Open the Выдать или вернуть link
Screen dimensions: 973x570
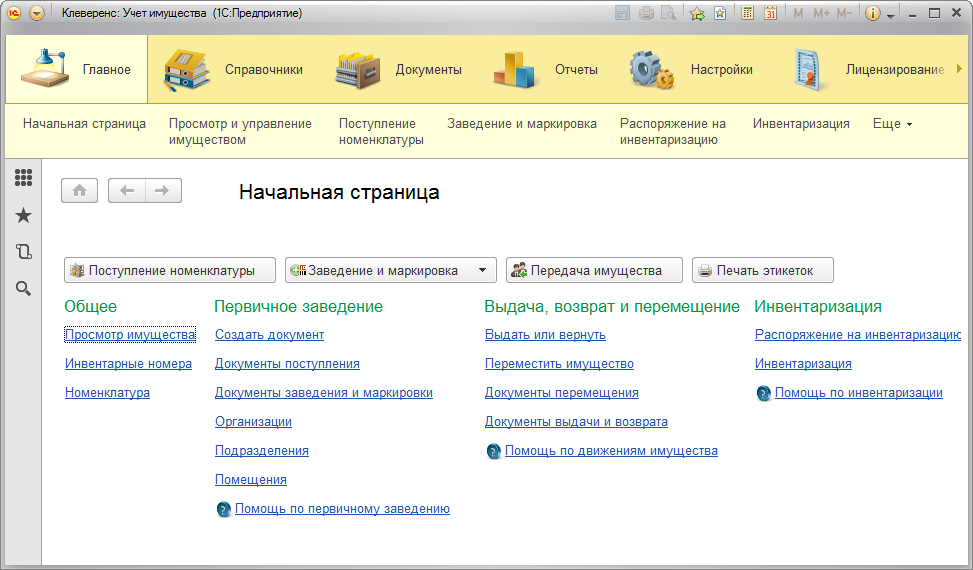(x=545, y=334)
